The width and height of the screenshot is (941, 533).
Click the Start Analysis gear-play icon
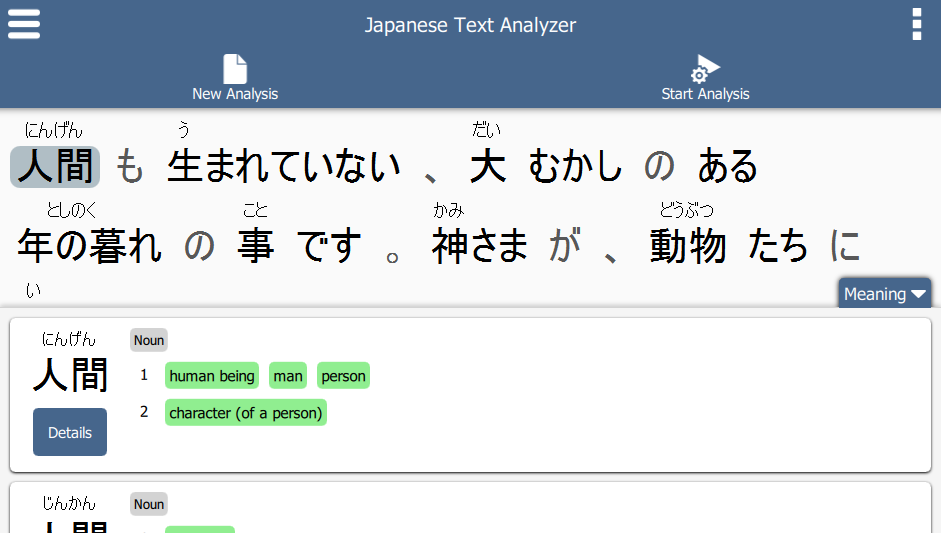click(705, 68)
